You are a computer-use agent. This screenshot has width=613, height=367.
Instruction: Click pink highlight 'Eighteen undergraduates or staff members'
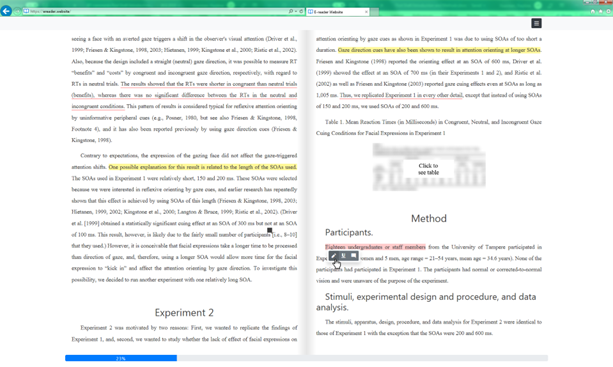(x=375, y=247)
